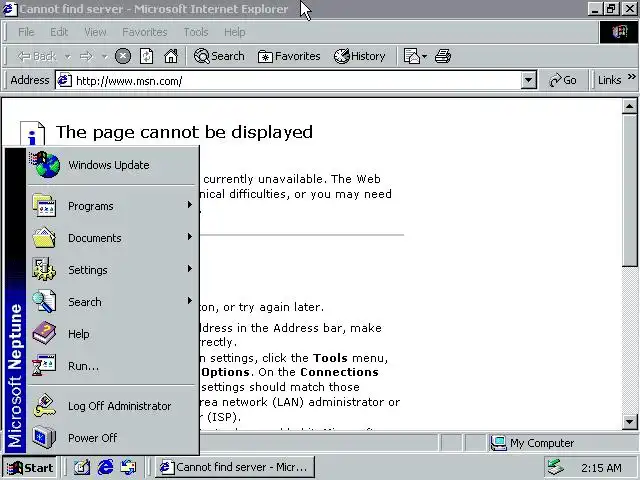The height and width of the screenshot is (480, 640).
Task: Expand the Start menu Search submenu arrow
Action: pos(189,300)
